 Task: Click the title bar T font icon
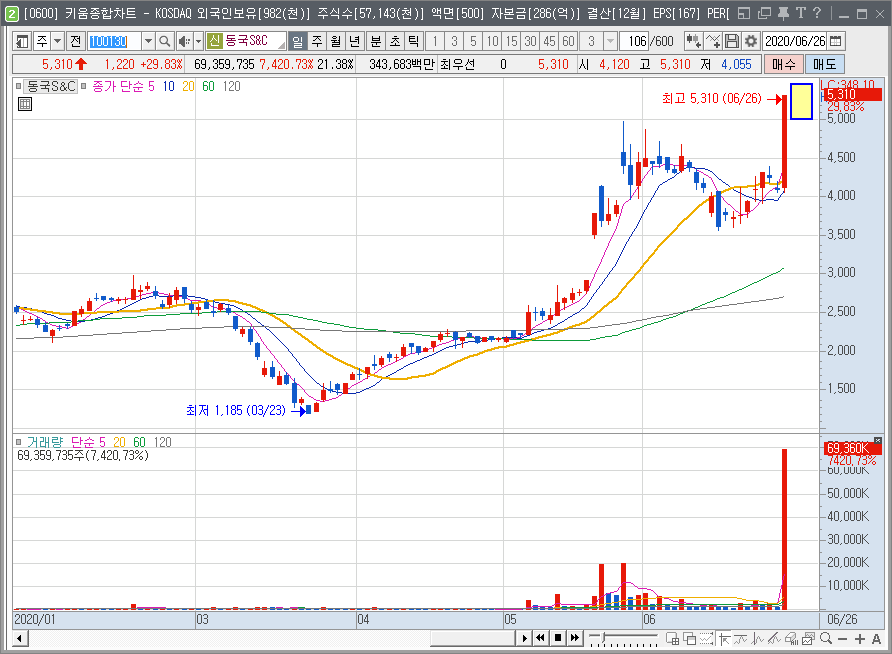pyautogui.click(x=801, y=13)
